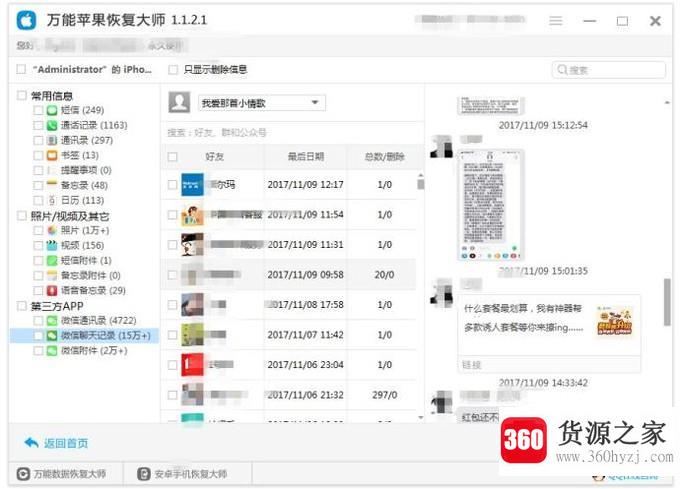
Task: Select 通讯录 (297) in the tree
Action: point(87,141)
